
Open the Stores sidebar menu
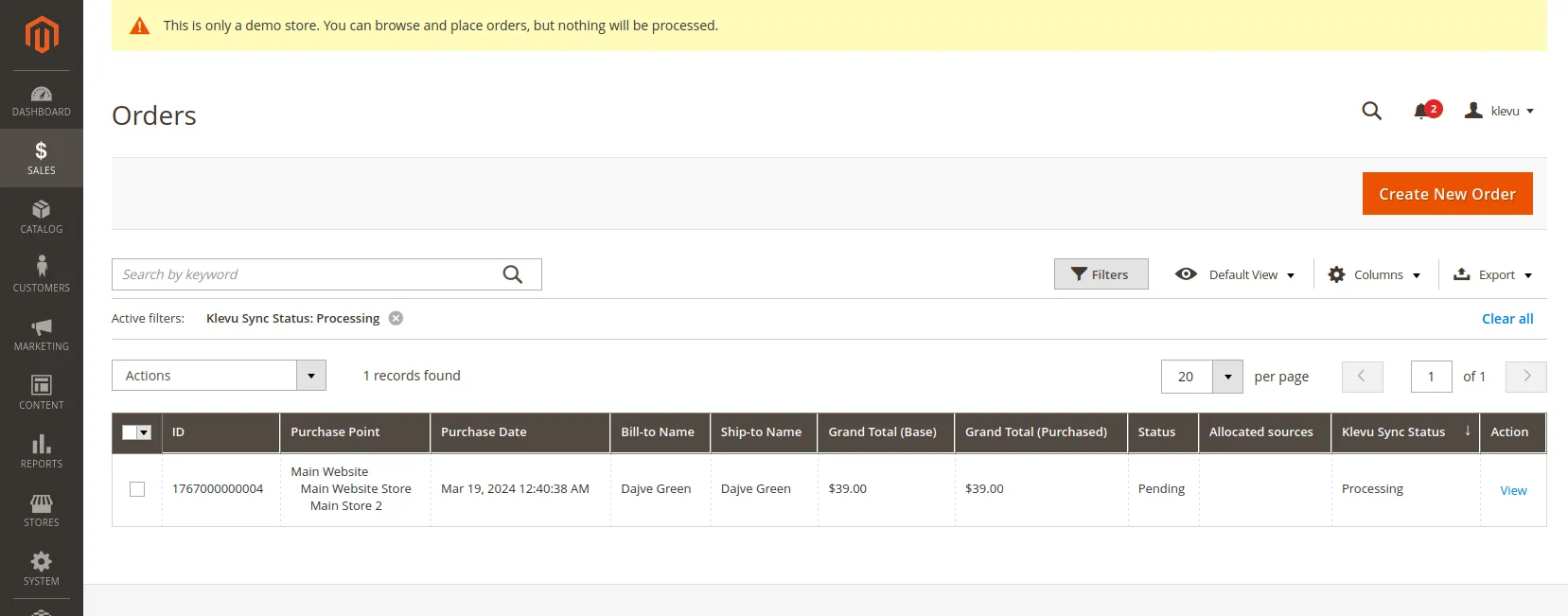[x=42, y=510]
